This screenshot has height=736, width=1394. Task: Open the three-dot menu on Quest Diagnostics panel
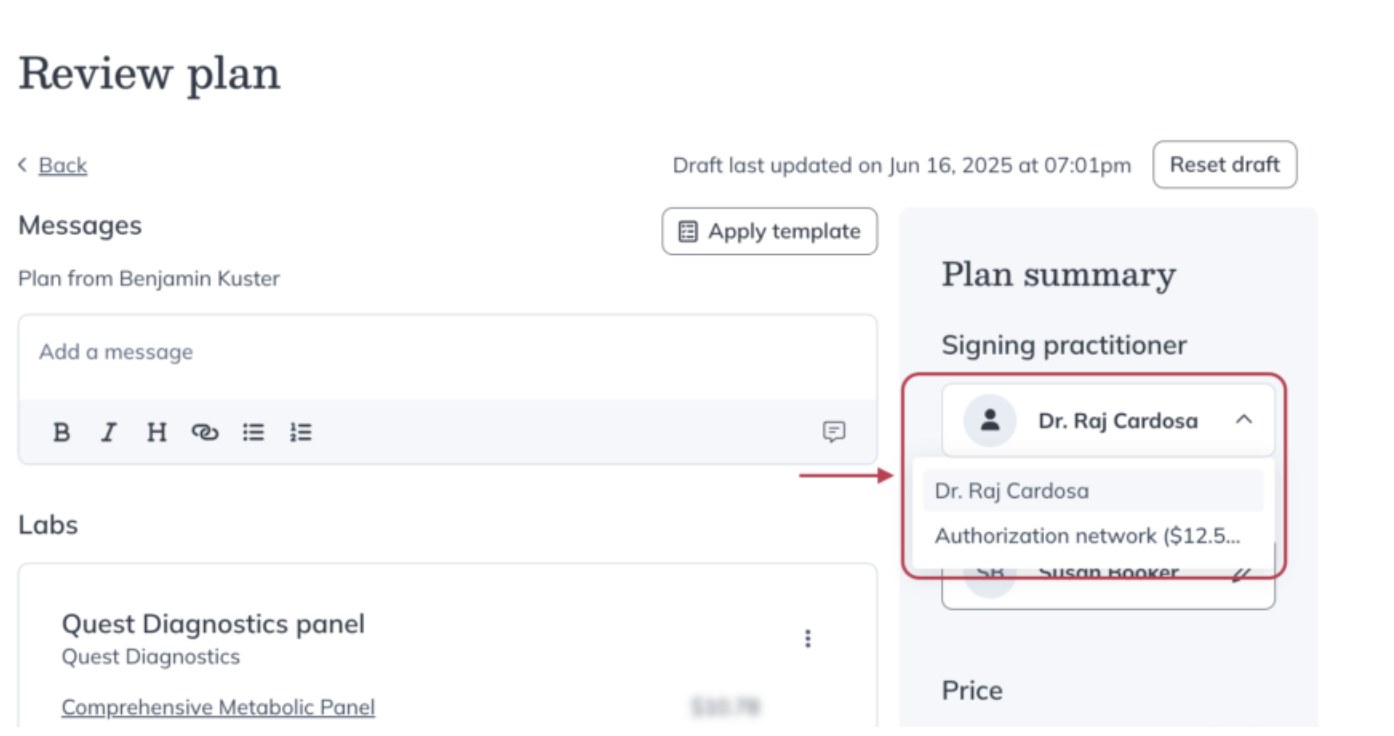tap(807, 637)
